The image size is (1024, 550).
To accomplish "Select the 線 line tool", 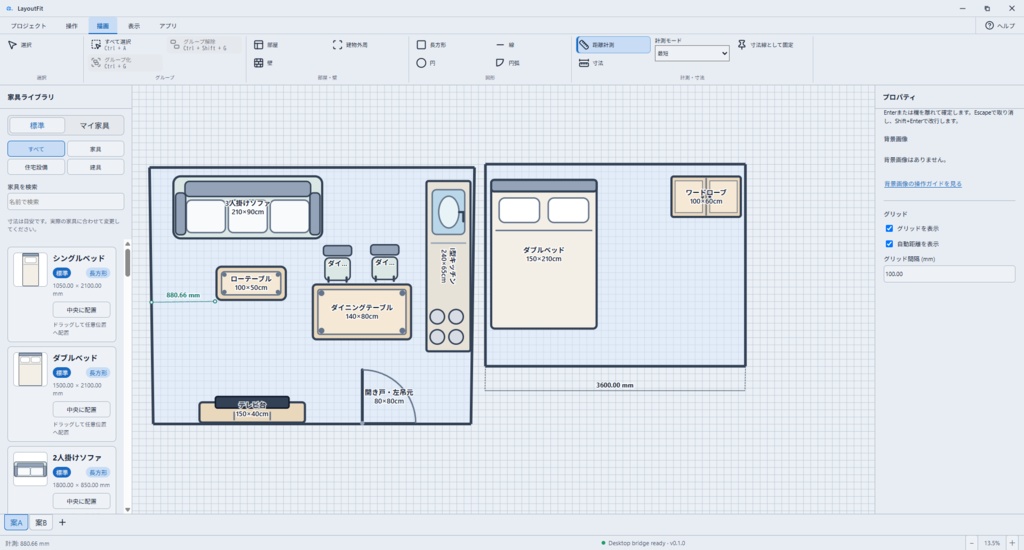I will [505, 45].
